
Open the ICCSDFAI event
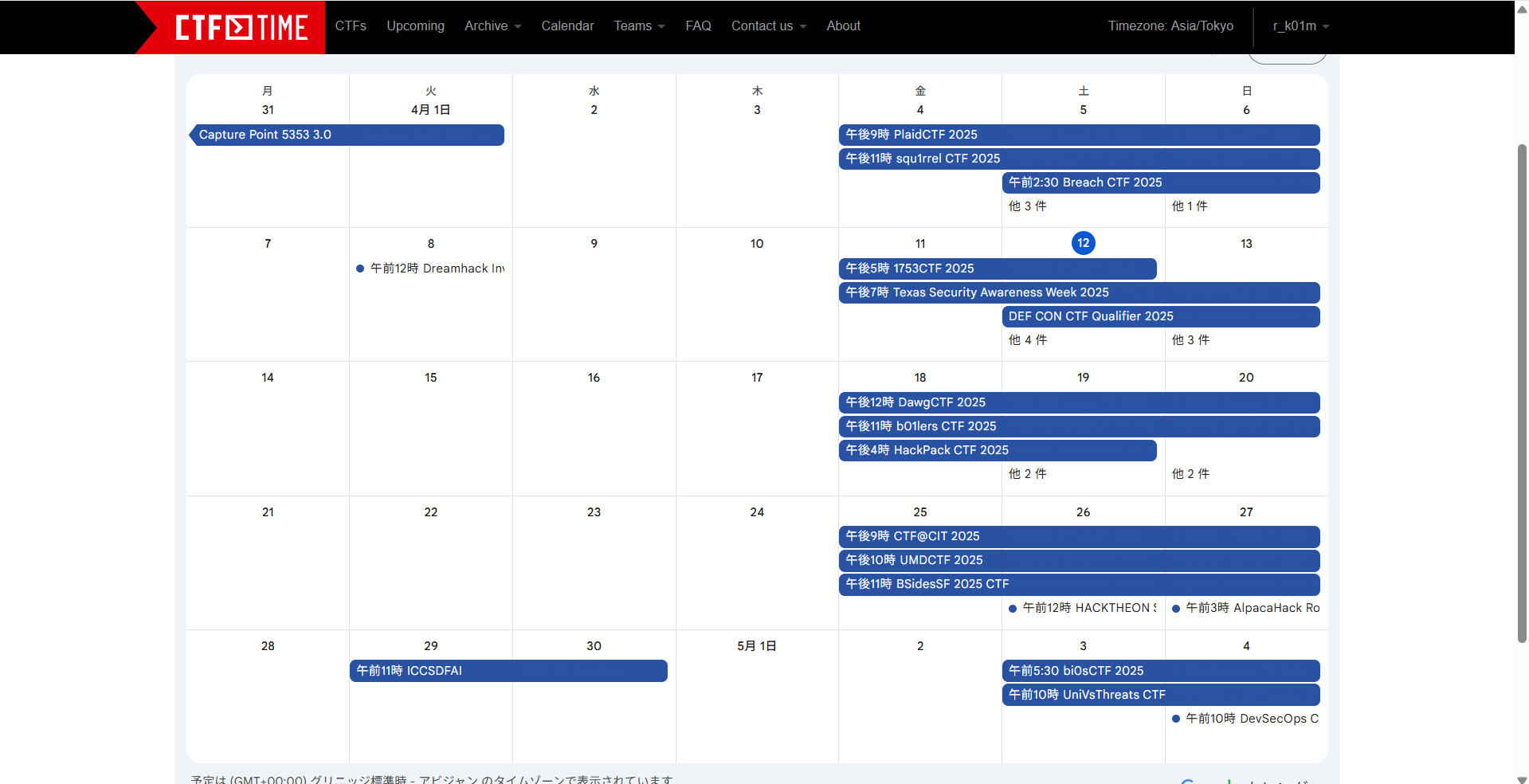pyautogui.click(x=508, y=671)
